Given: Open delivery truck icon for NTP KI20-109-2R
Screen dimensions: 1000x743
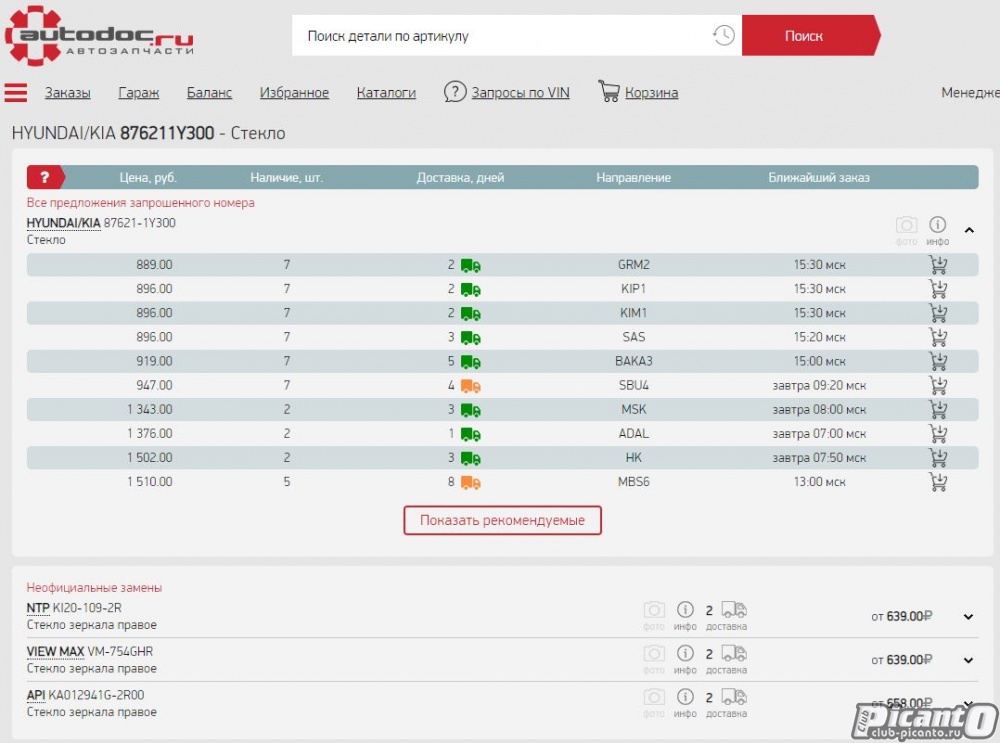Looking at the screenshot, I should pyautogui.click(x=733, y=610).
